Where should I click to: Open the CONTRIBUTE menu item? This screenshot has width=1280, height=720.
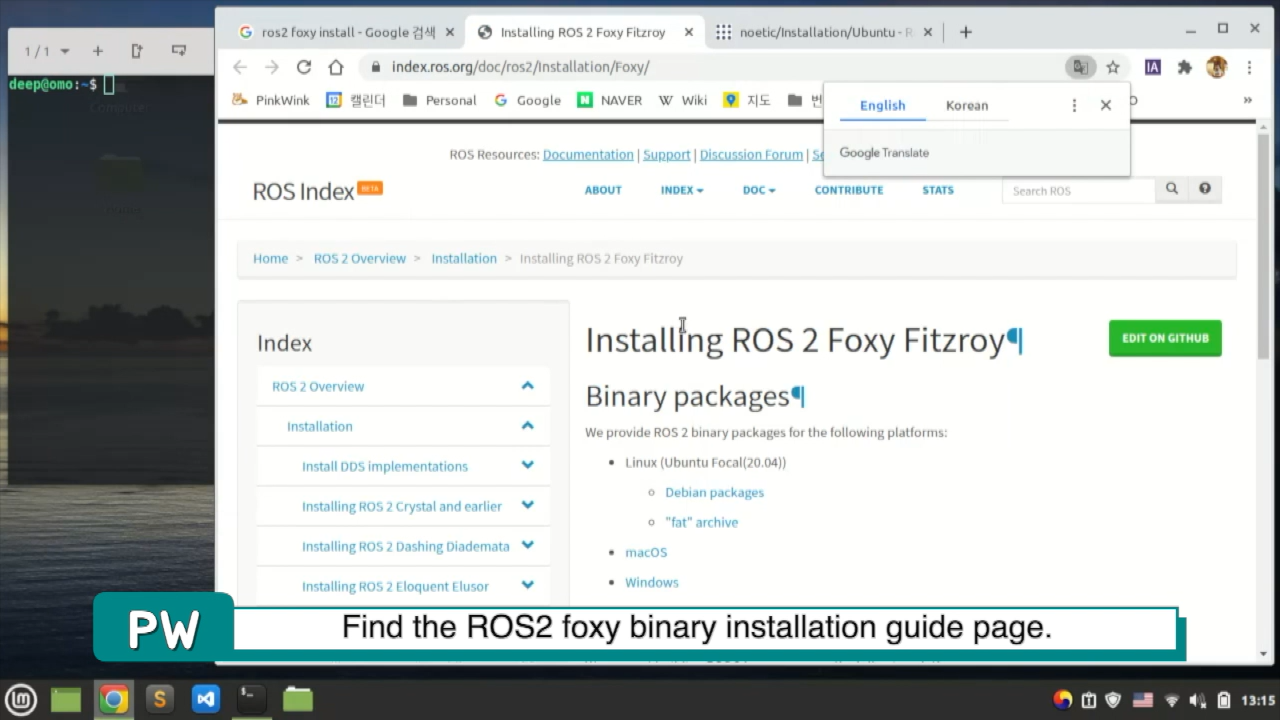pyautogui.click(x=849, y=190)
